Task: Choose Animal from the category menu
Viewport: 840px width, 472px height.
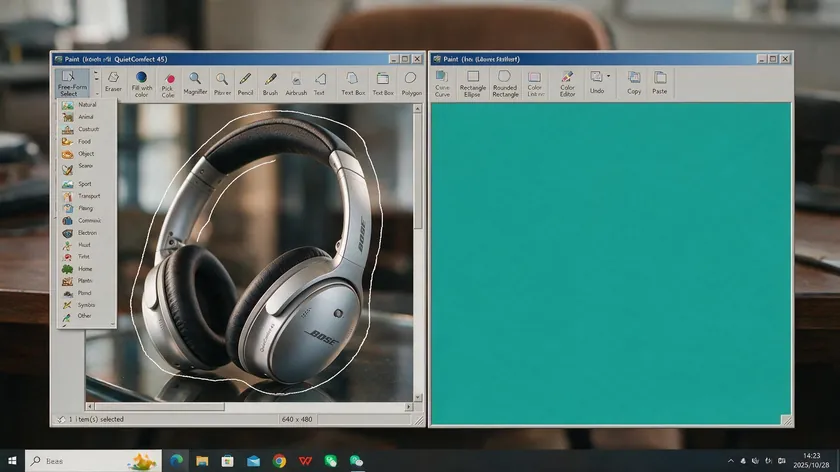Action: pyautogui.click(x=86, y=117)
